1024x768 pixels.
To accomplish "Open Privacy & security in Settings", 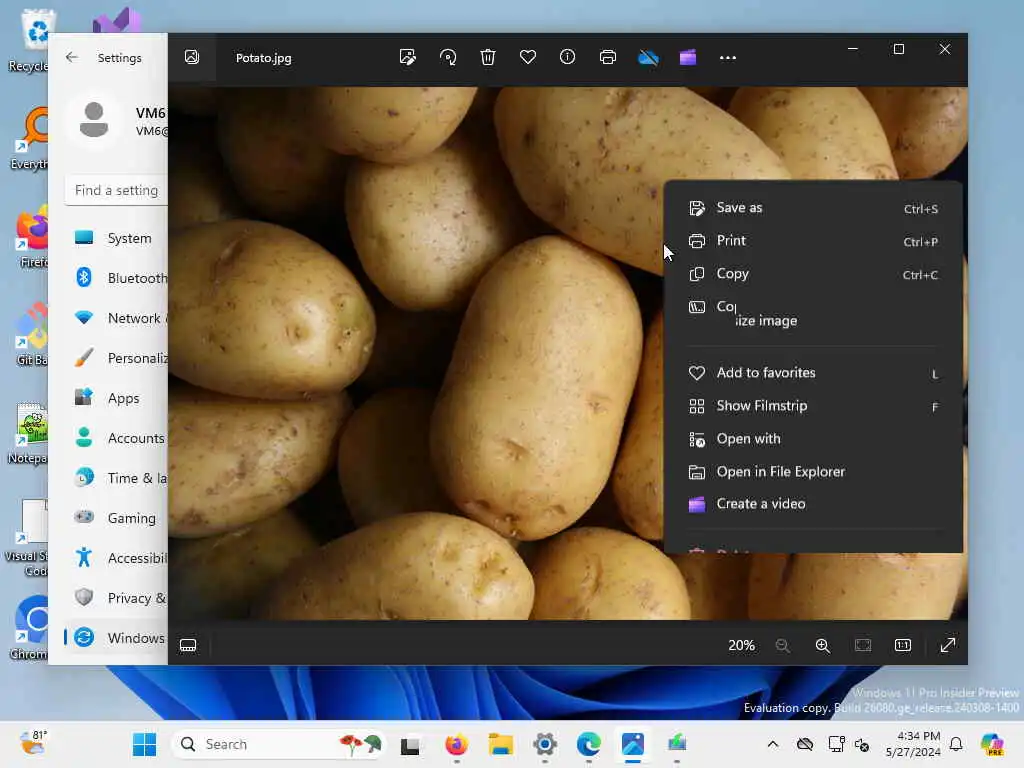I will (118, 598).
